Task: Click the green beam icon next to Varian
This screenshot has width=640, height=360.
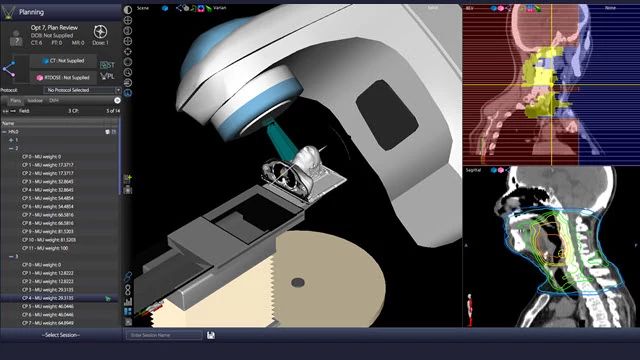Action: [209, 8]
